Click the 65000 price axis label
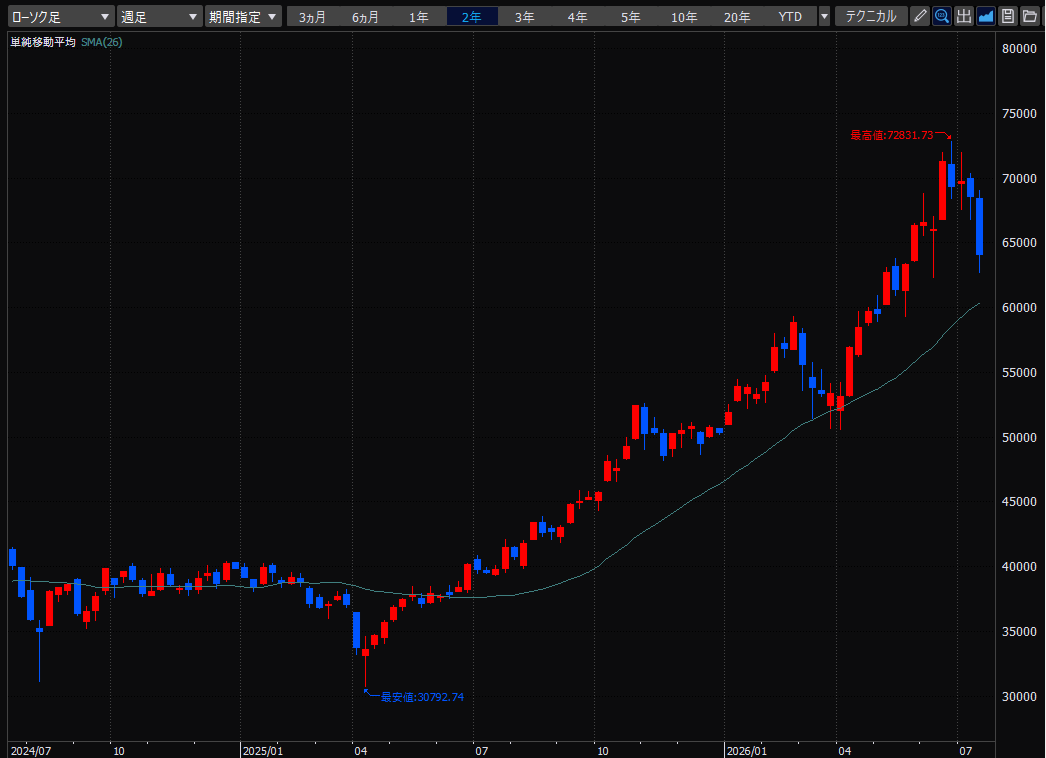The width and height of the screenshot is (1046, 758). 1019,243
